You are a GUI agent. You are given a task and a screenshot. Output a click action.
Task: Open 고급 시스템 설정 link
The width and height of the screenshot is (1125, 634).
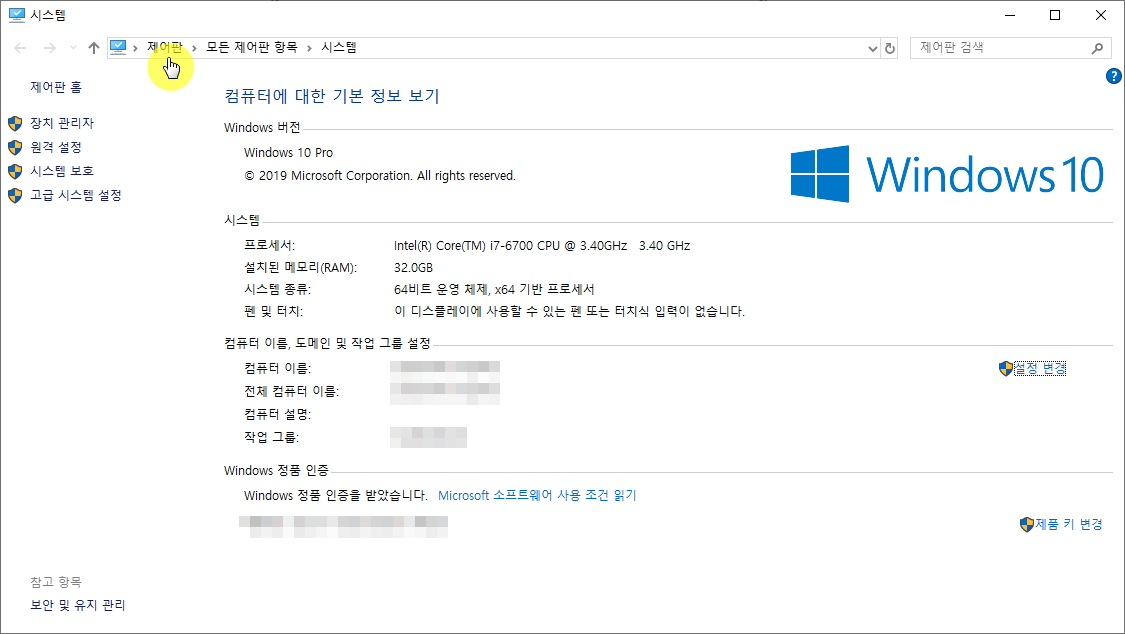click(75, 195)
